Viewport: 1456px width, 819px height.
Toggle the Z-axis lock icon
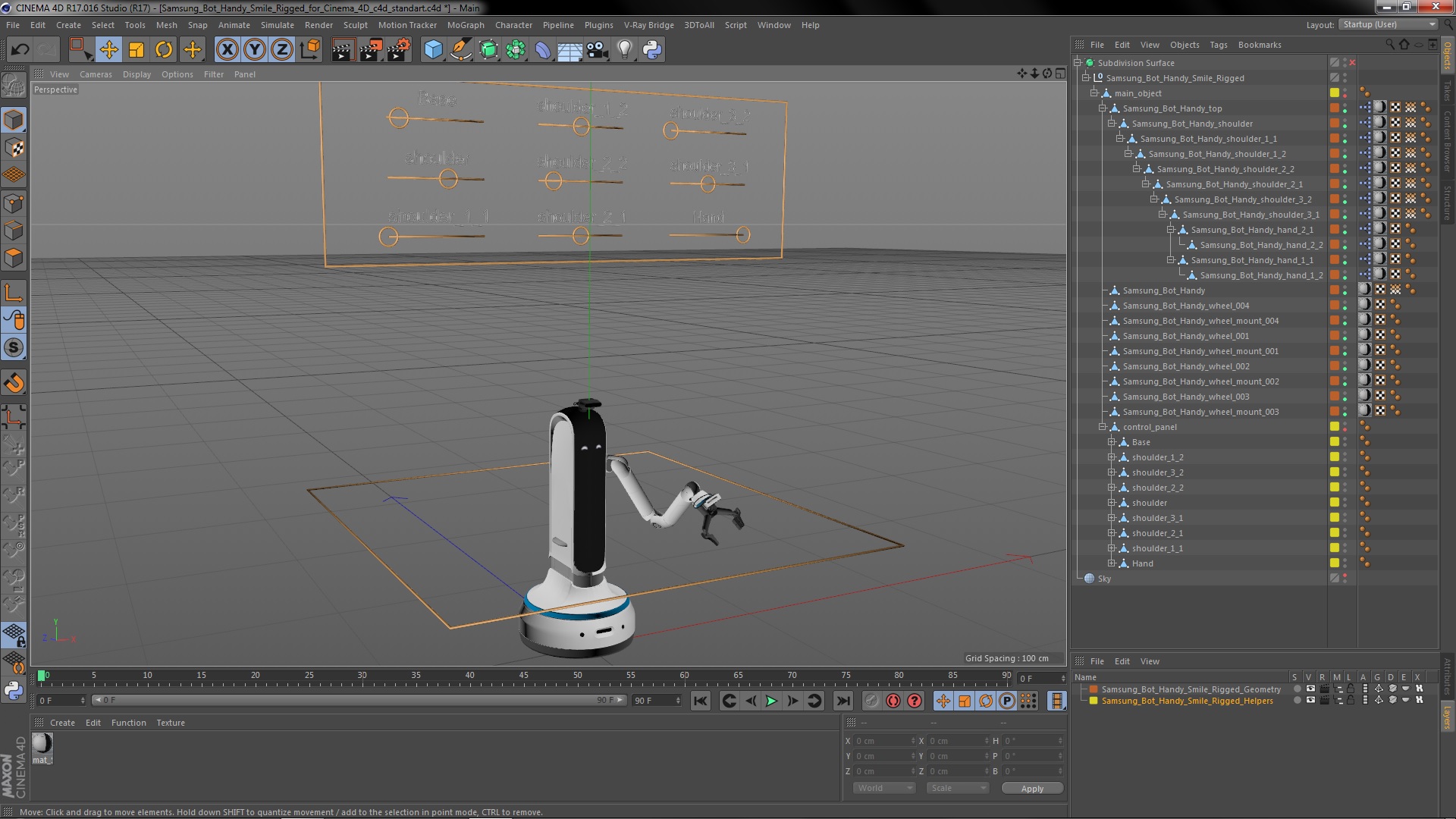click(282, 50)
